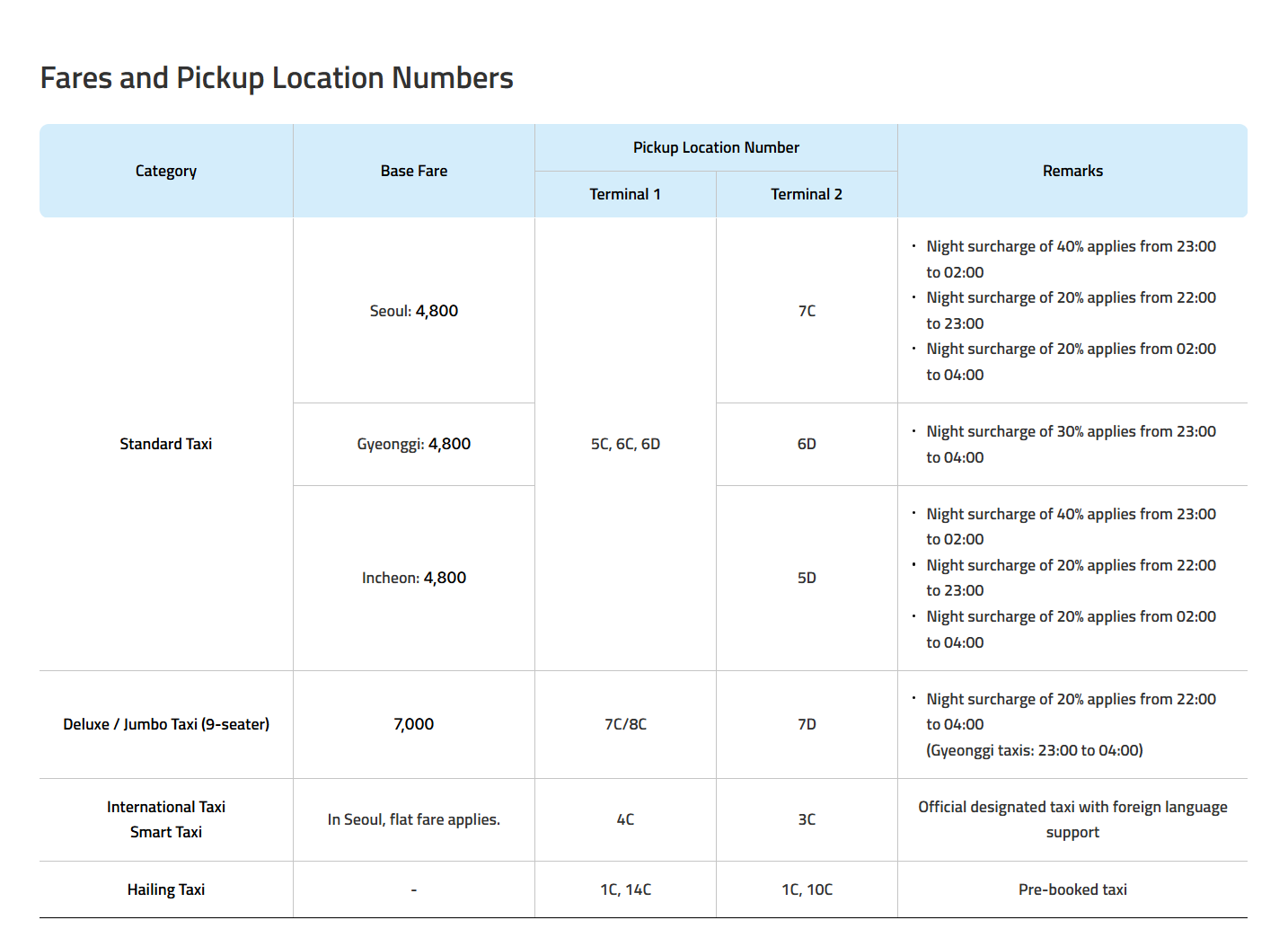
Task: Click the 40% surcharge remark in Incheon row
Action: click(1071, 526)
